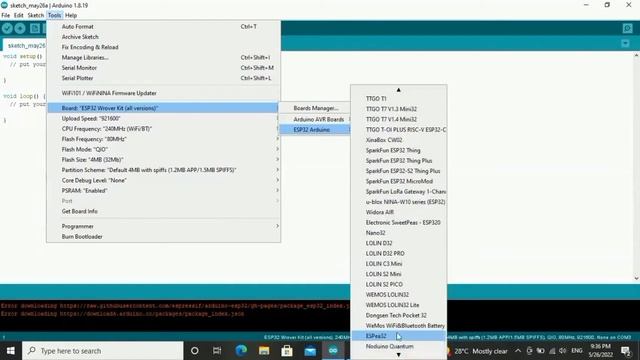Select Fix Encoding & Reload
The width and height of the screenshot is (640, 360).
(x=163, y=47)
